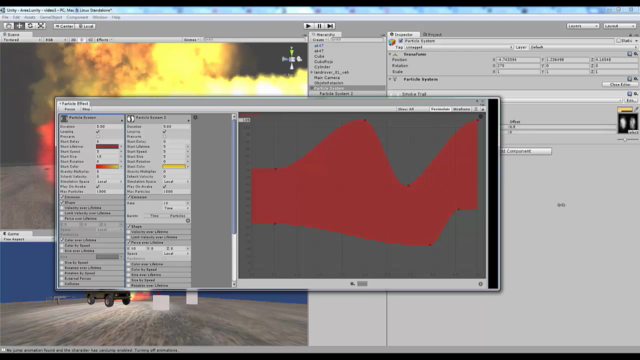Open the GameObject menu

coord(51,17)
